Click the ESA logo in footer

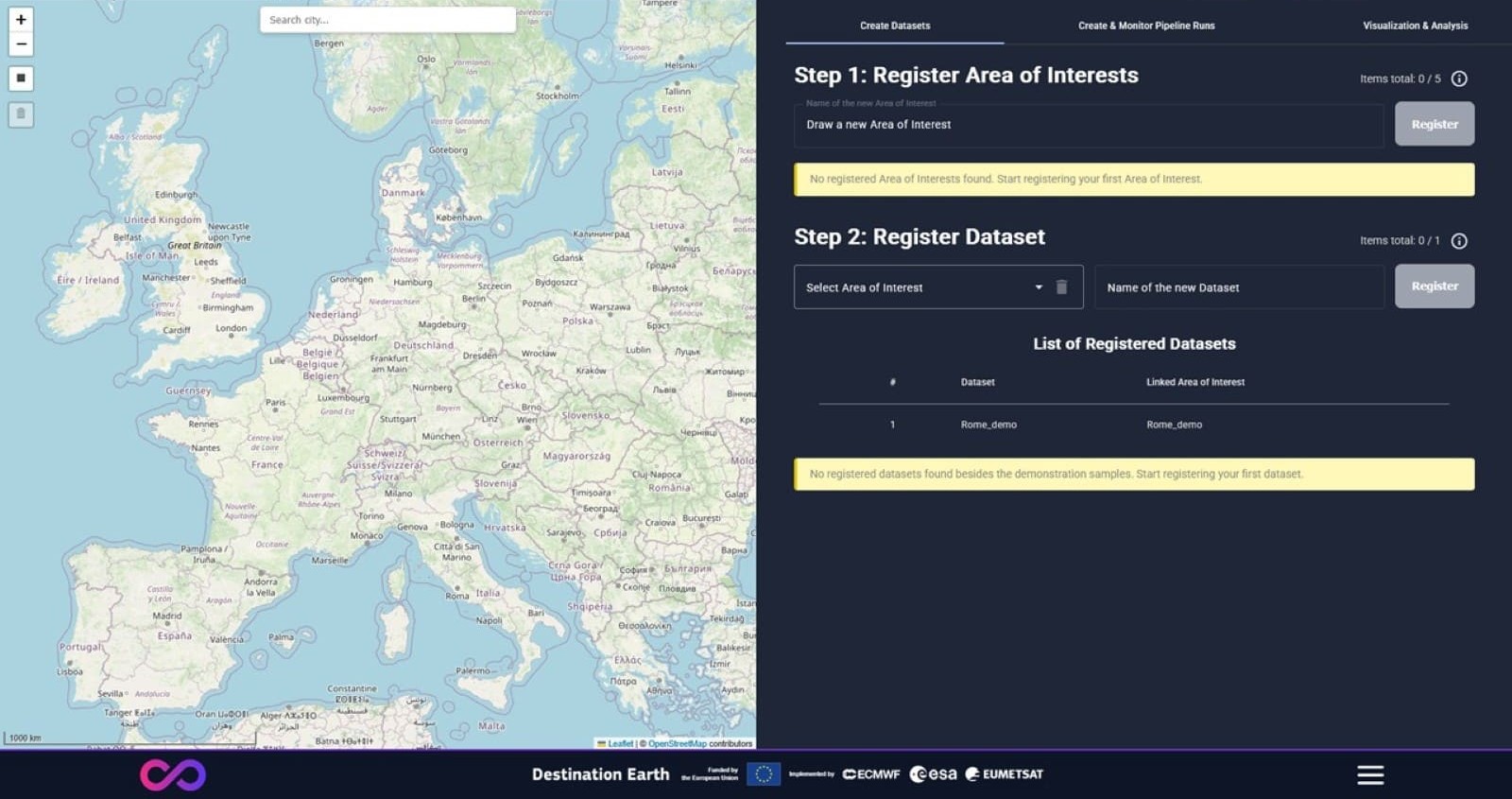[933, 774]
